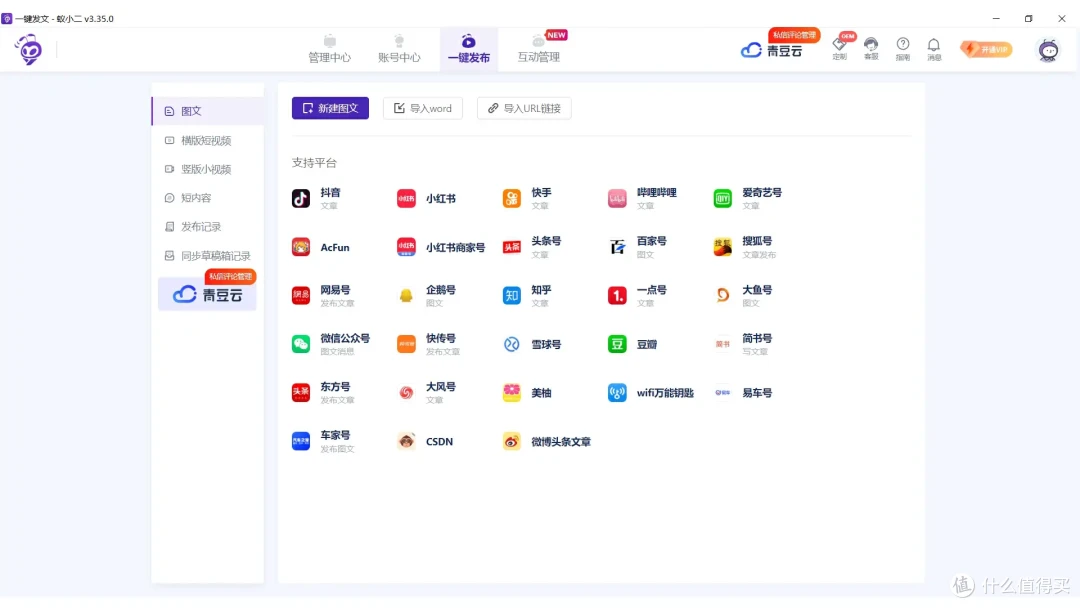This screenshot has height=608, width=1080.
Task: Open the 青豆云 link in the top bar
Action: click(771, 50)
